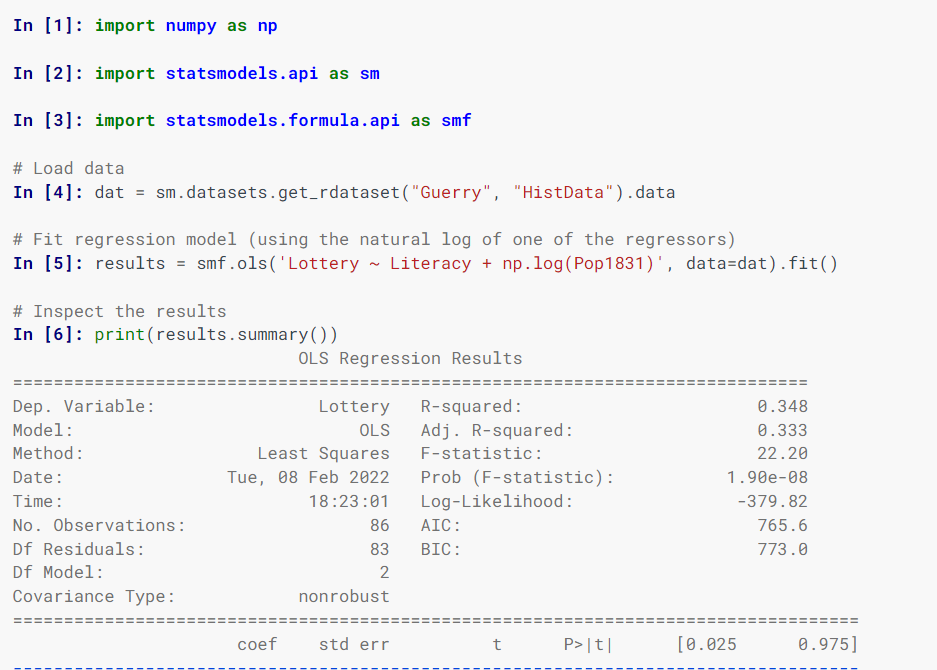
Task: Click the '# Load data' comment
Action: 69,168
